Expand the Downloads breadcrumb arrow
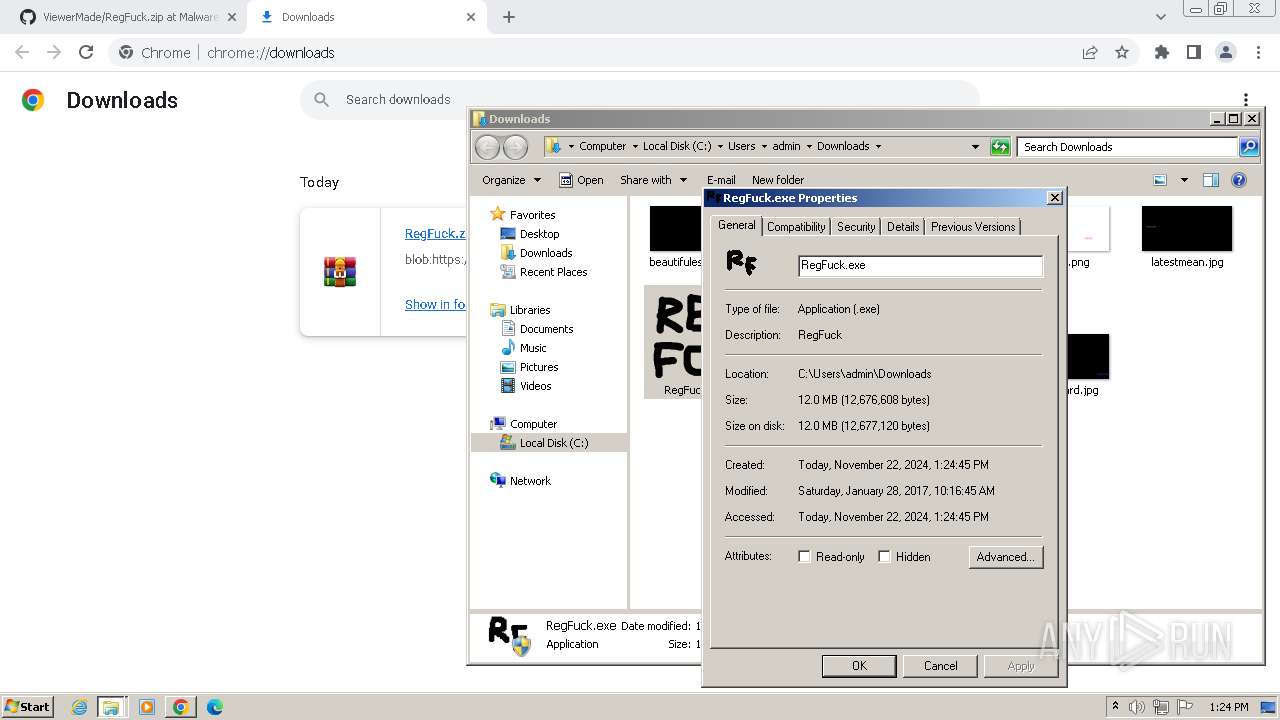Screen dimensions: 1280x720 [x=878, y=146]
